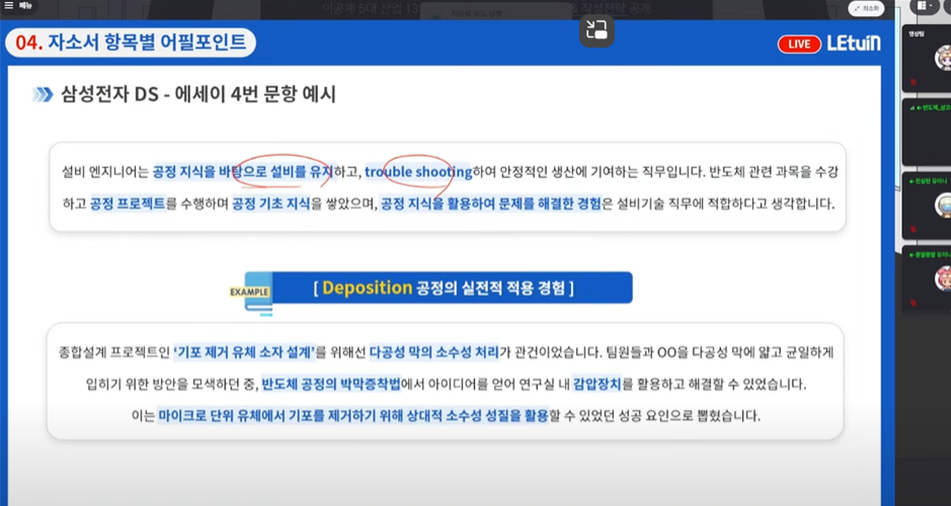Image resolution: width=951 pixels, height=506 pixels.
Task: Click muted mic icon on 영상팀 tile
Action: coord(912,81)
